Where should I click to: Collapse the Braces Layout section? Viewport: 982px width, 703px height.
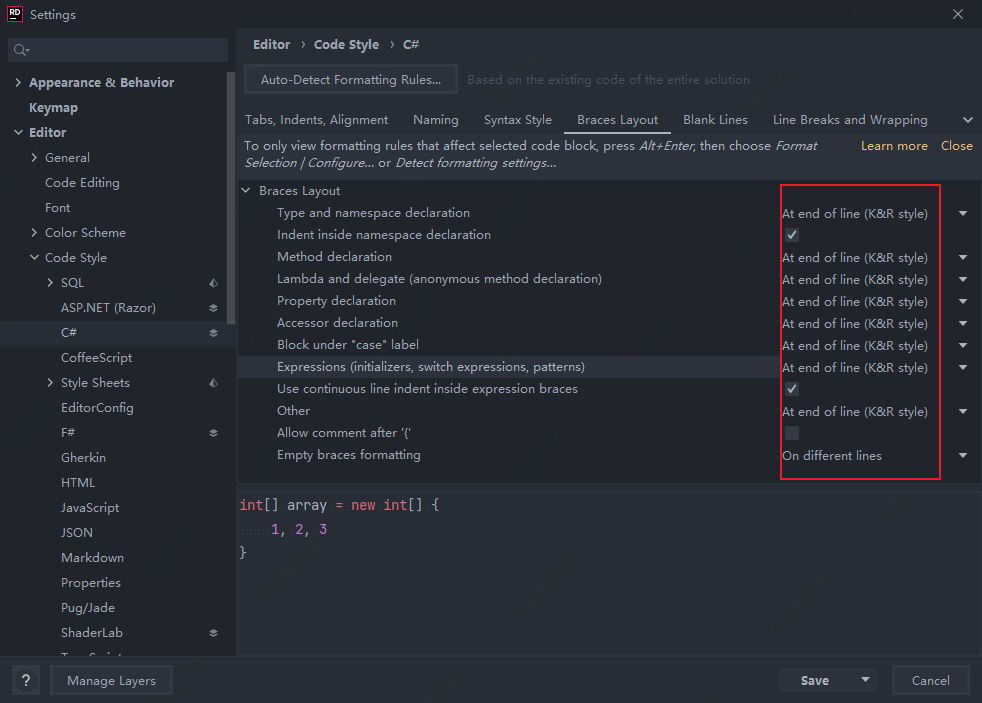coord(246,191)
